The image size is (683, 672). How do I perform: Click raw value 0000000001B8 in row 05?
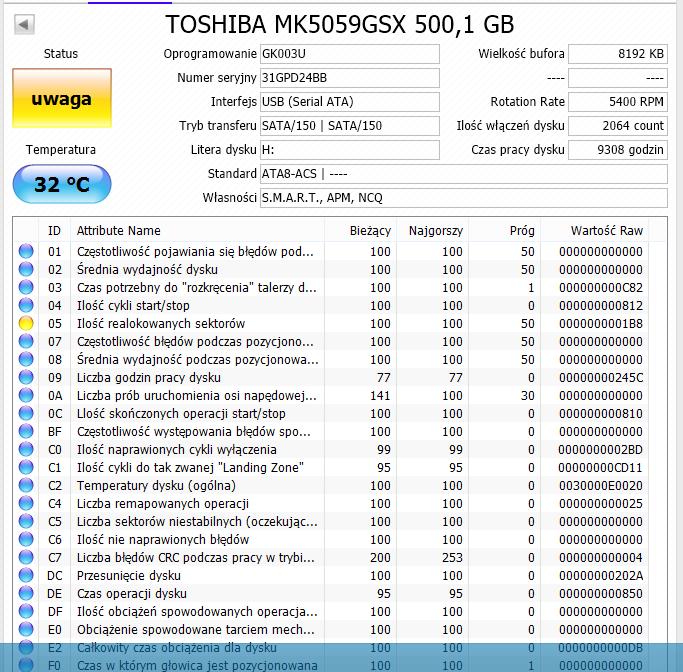tap(601, 324)
